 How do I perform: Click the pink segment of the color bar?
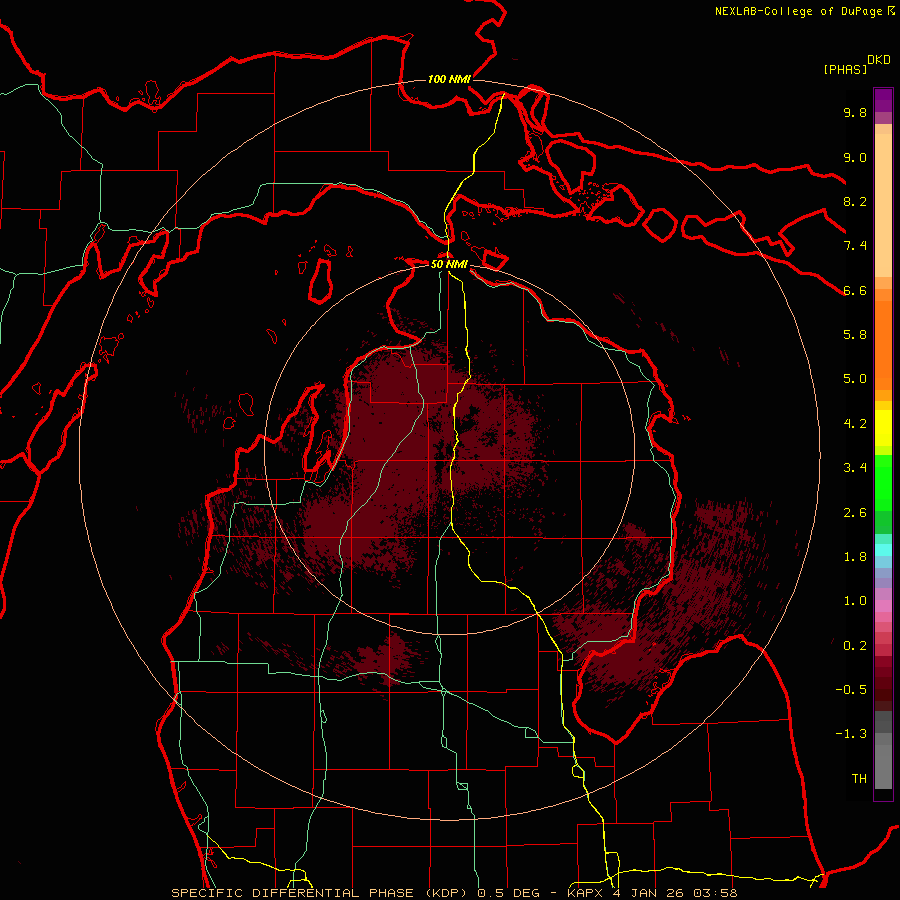[x=883, y=606]
